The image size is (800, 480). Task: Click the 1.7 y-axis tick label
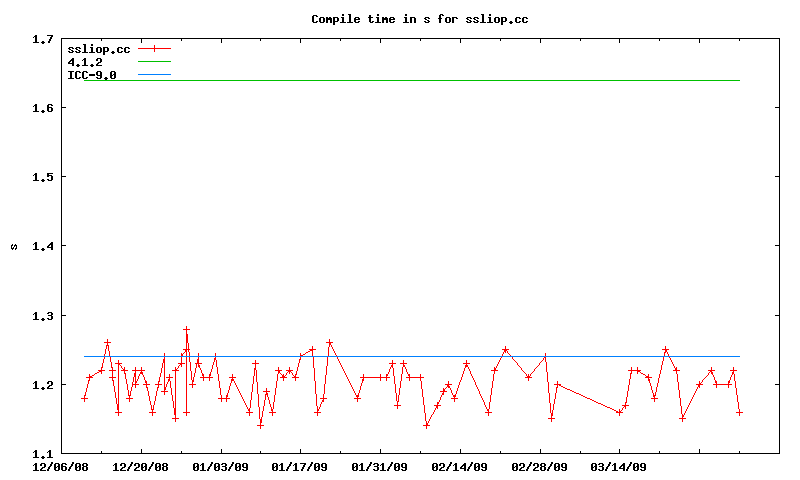(43, 39)
